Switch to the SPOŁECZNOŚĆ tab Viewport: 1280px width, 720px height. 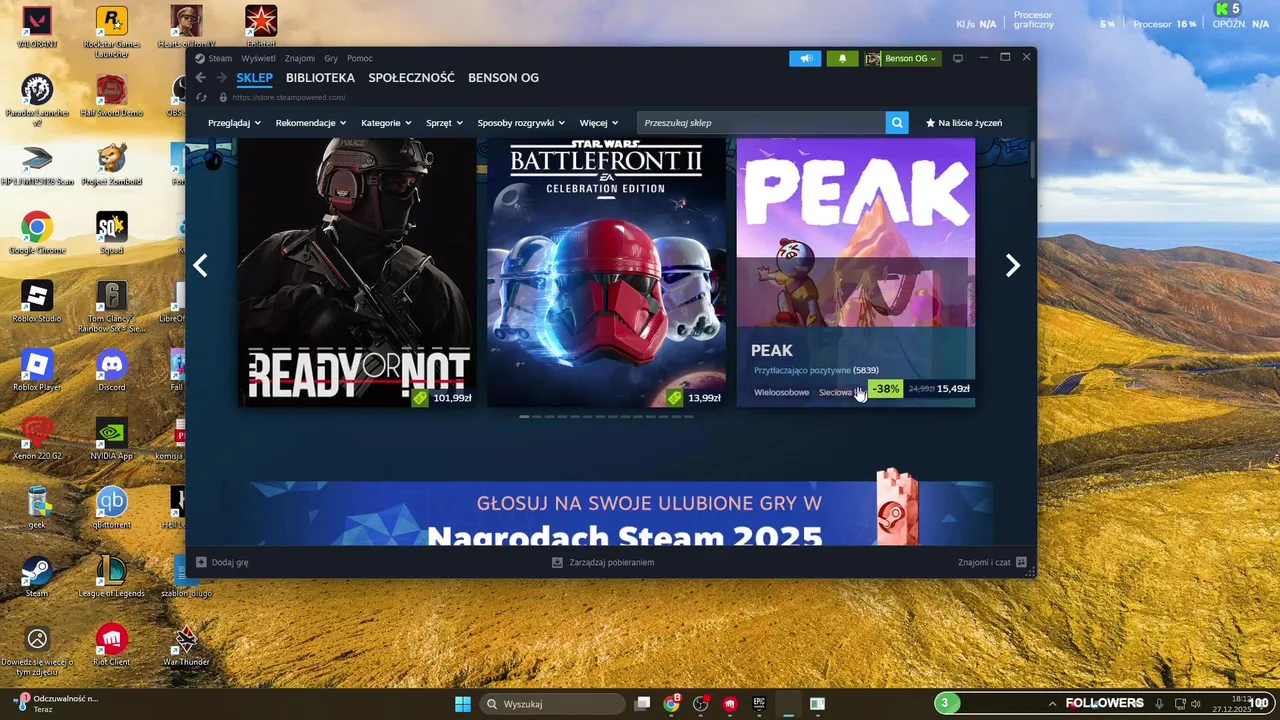411,77
